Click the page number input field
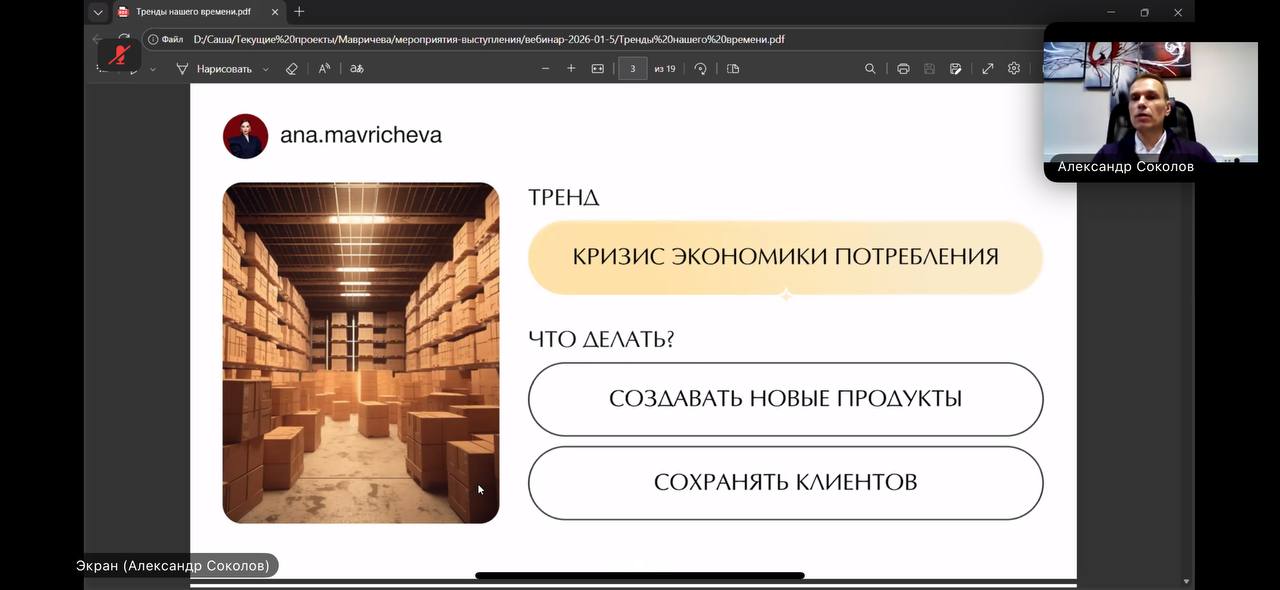This screenshot has height=590, width=1280. 632,69
